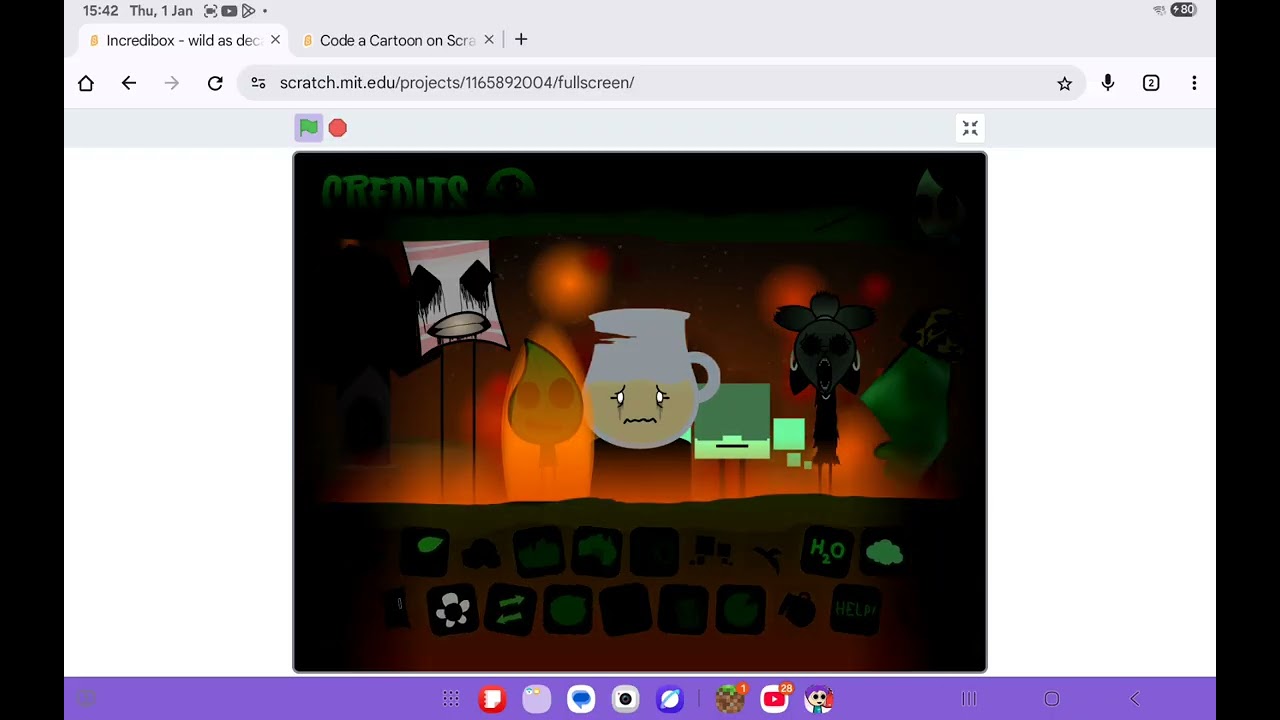Open Samsung Internet from taskbar
The width and height of the screenshot is (1280, 720).
(x=670, y=699)
